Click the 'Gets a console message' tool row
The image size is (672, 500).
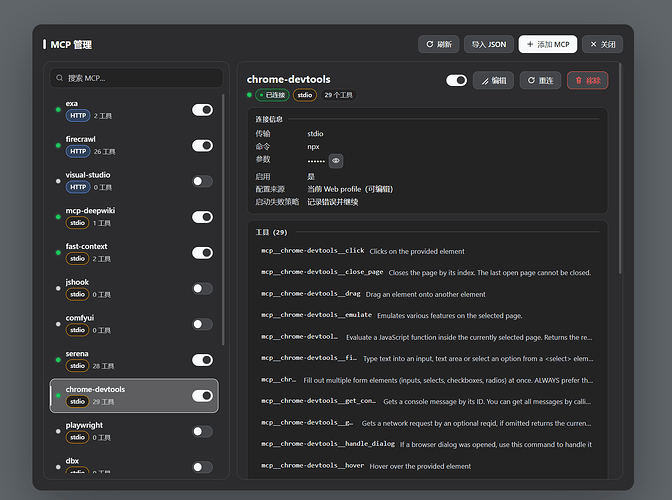pos(427,401)
